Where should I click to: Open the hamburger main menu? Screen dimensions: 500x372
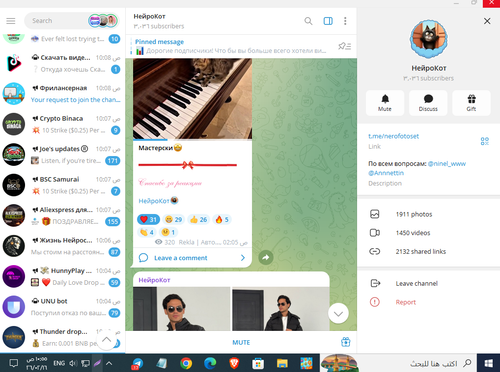[11, 21]
